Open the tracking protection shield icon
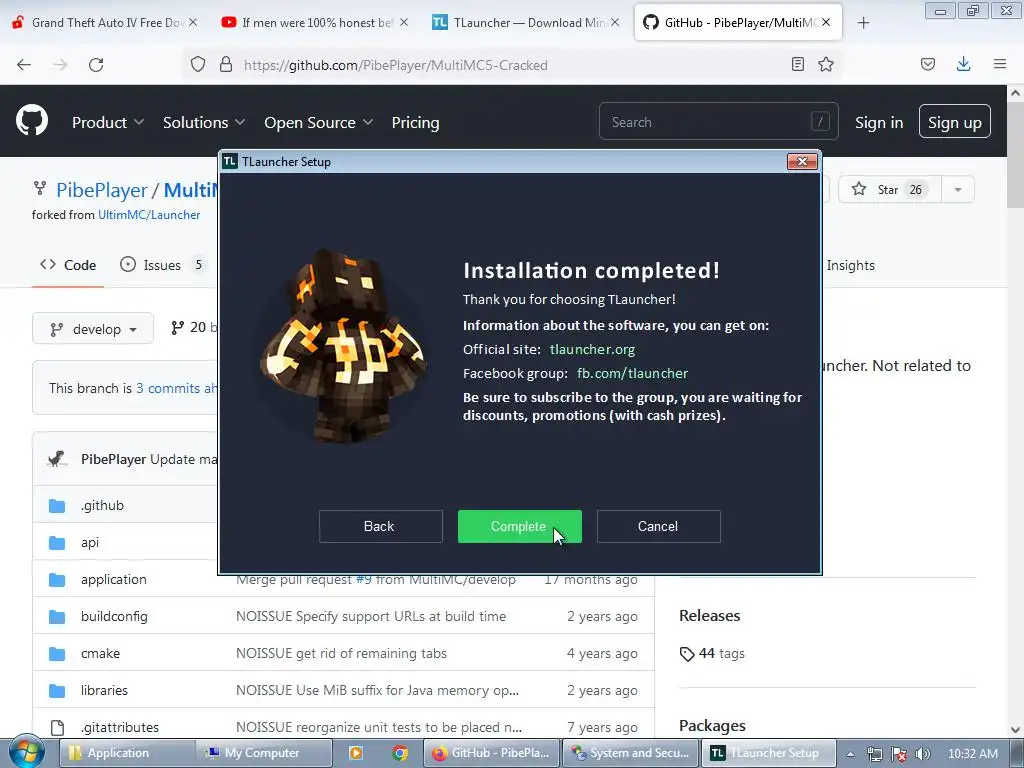Image resolution: width=1024 pixels, height=768 pixels. coord(198,65)
